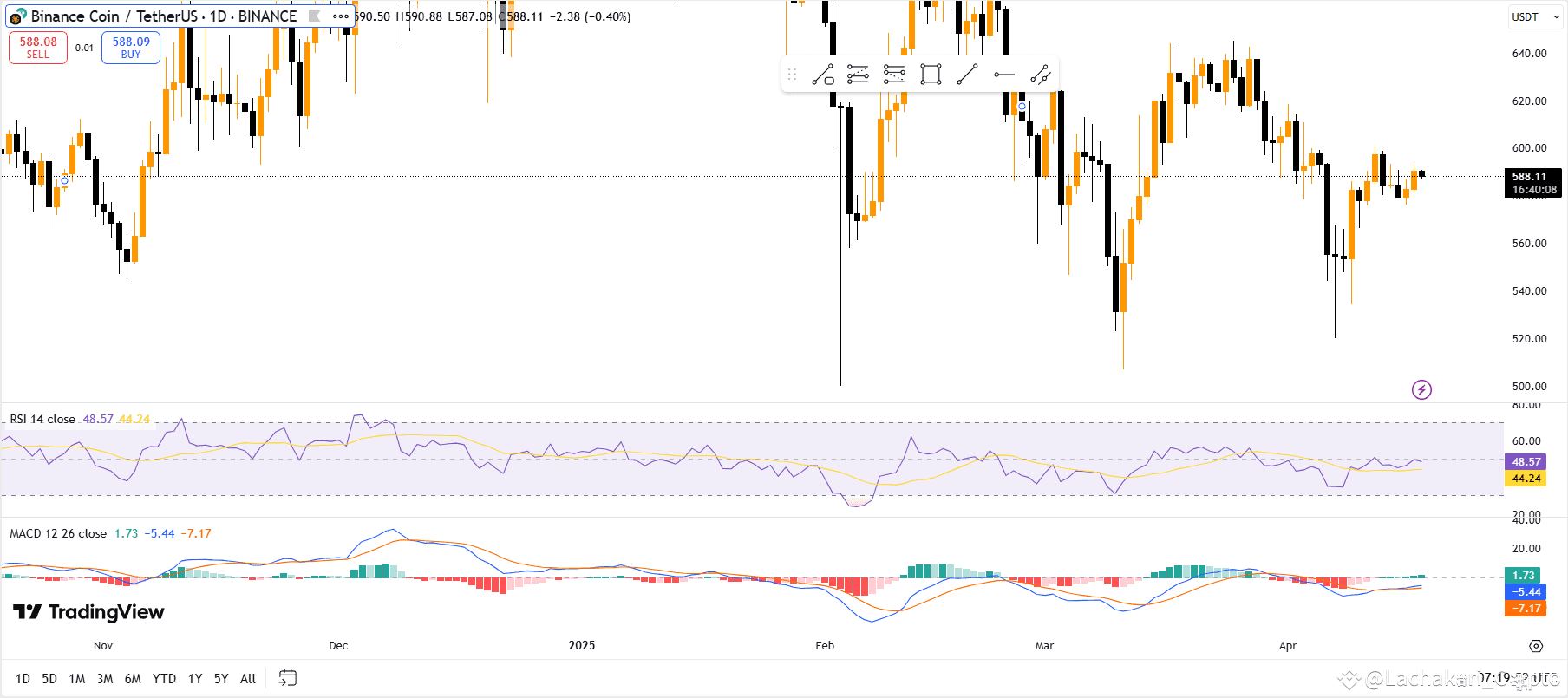This screenshot has height=698, width=1568.
Task: Open the three-dots more menu in symbol legend
Action: [341, 16]
